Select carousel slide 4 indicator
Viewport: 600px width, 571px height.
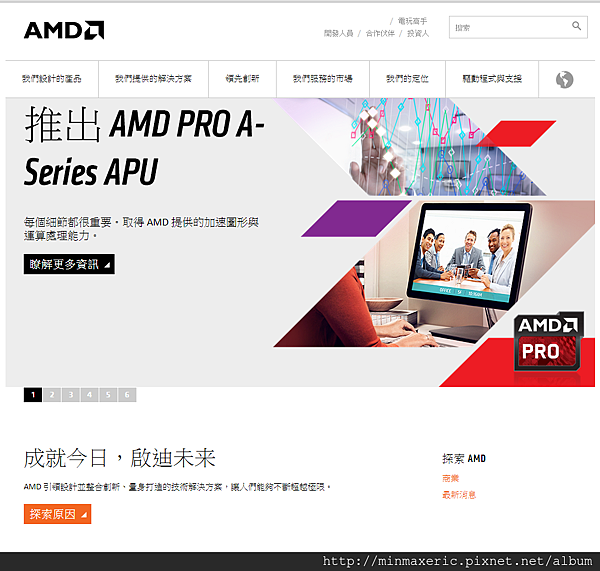tap(90, 395)
